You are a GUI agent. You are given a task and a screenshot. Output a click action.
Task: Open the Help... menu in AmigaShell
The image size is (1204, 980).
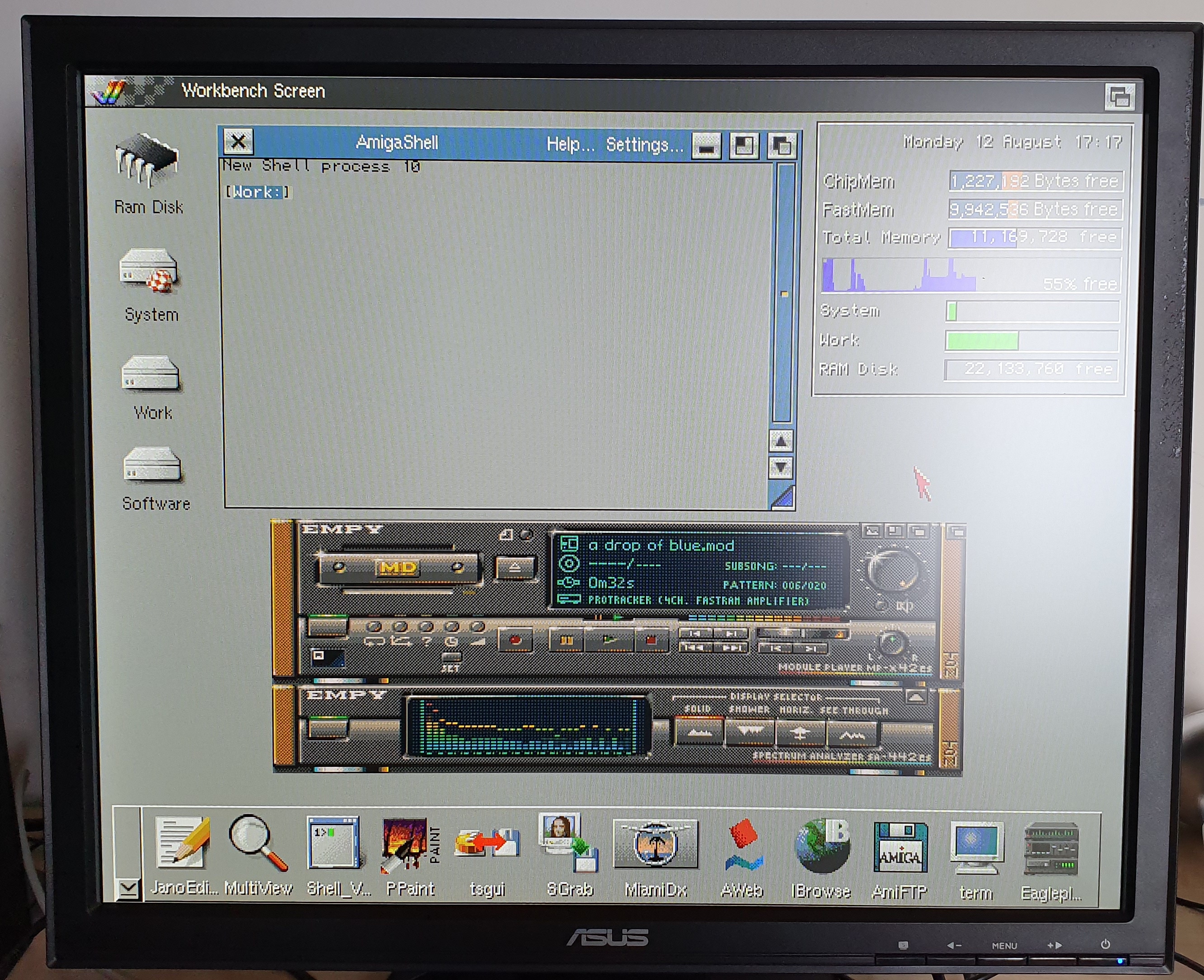[x=570, y=145]
